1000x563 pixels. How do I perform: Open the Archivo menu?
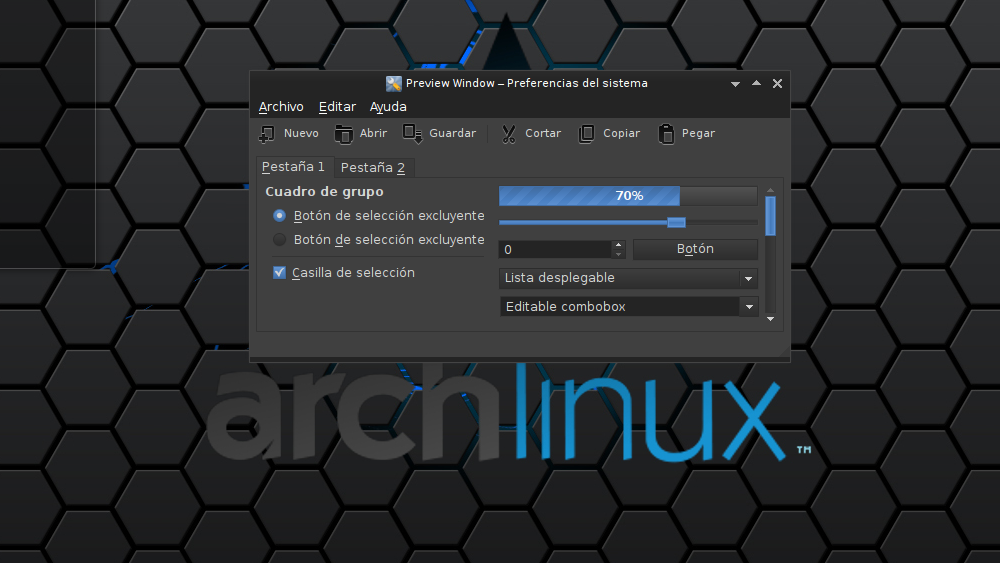(x=281, y=106)
